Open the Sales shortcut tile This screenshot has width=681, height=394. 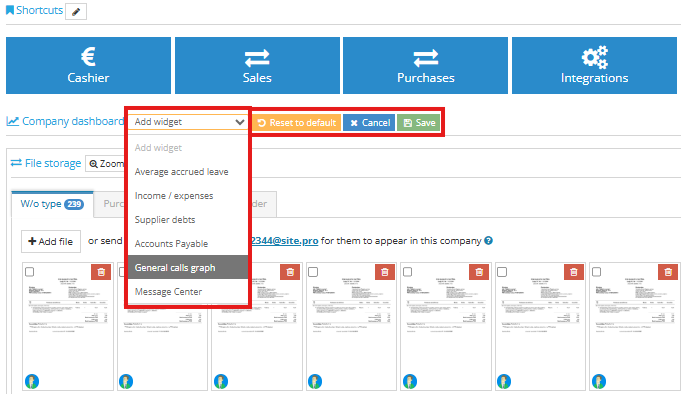257,65
